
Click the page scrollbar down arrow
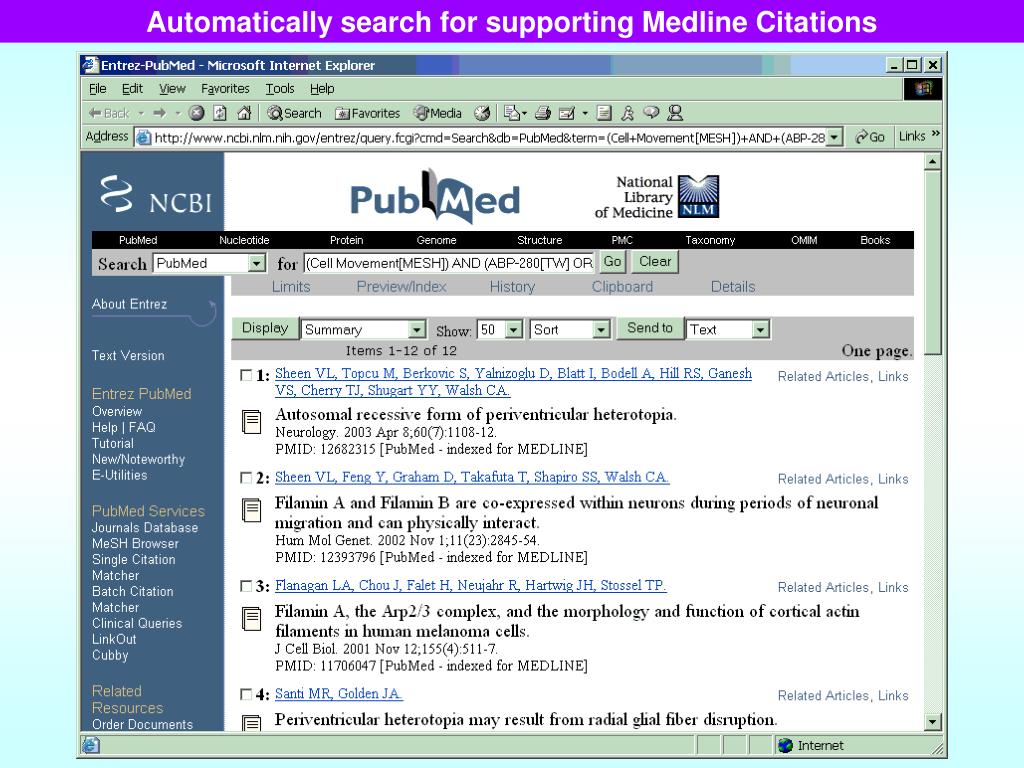933,722
